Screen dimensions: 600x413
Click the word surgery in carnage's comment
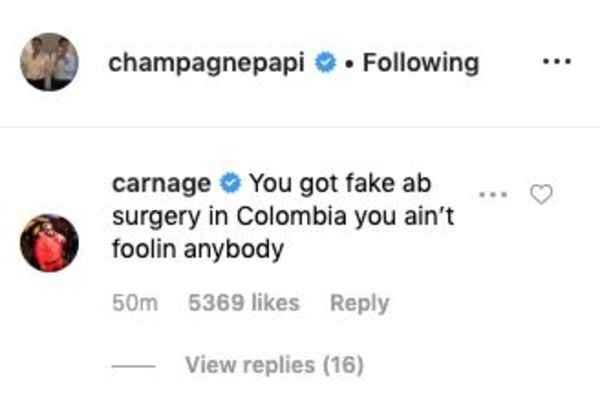(x=157, y=218)
